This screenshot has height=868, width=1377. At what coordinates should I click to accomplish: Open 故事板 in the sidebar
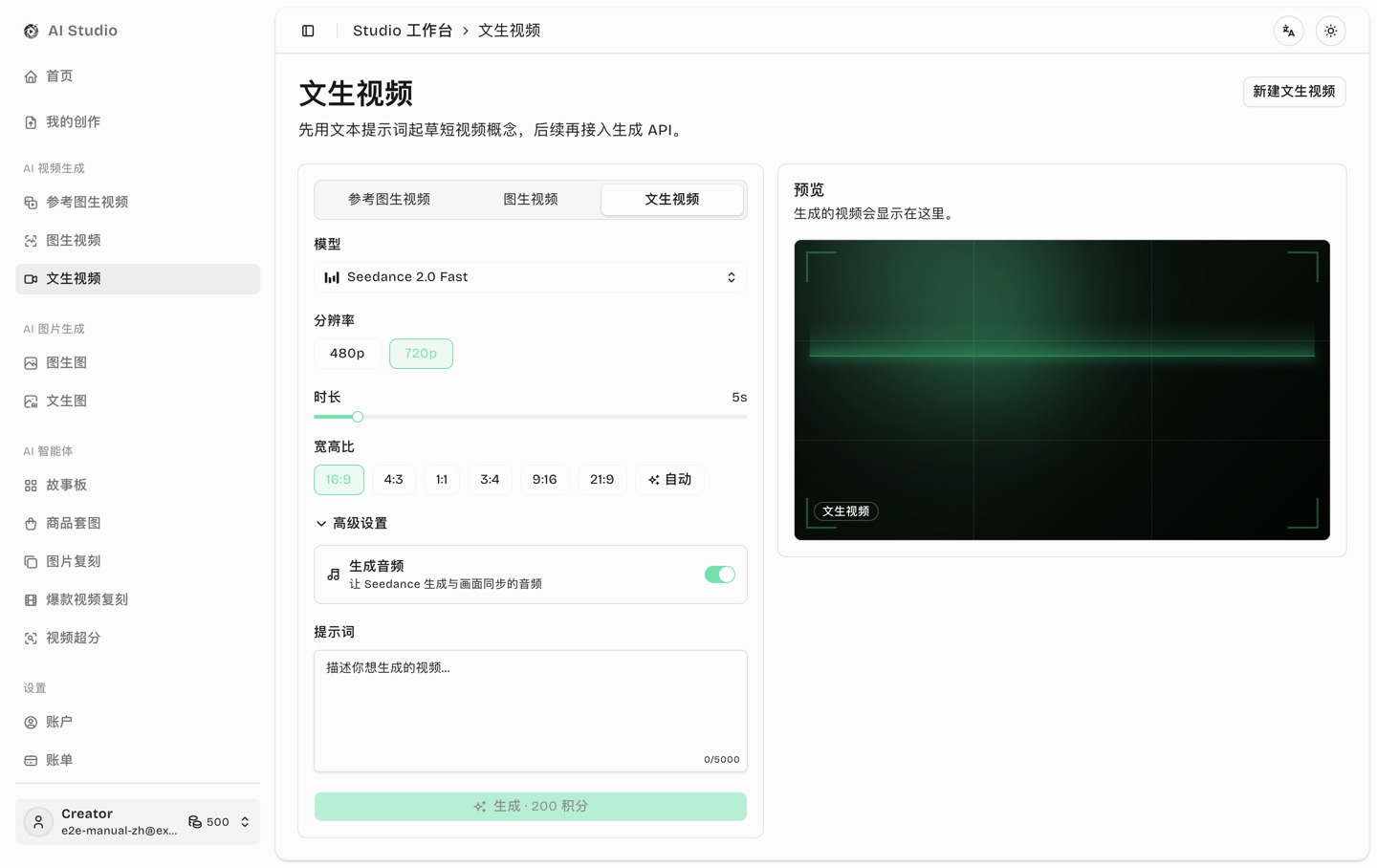[138, 486]
